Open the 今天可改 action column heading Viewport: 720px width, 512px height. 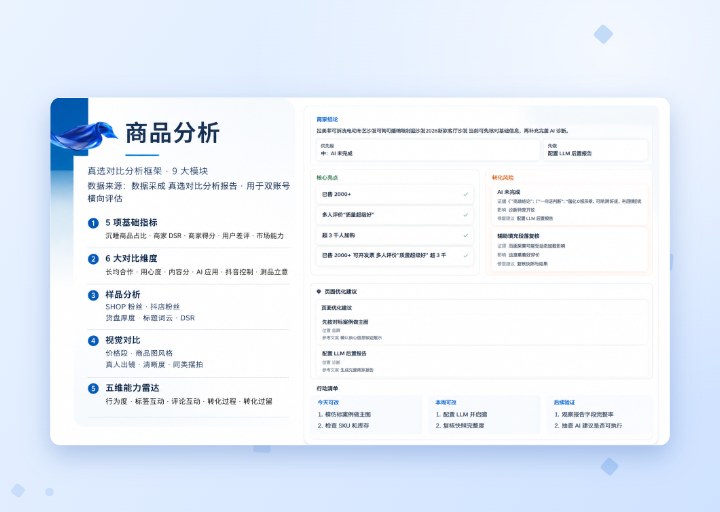pos(328,402)
